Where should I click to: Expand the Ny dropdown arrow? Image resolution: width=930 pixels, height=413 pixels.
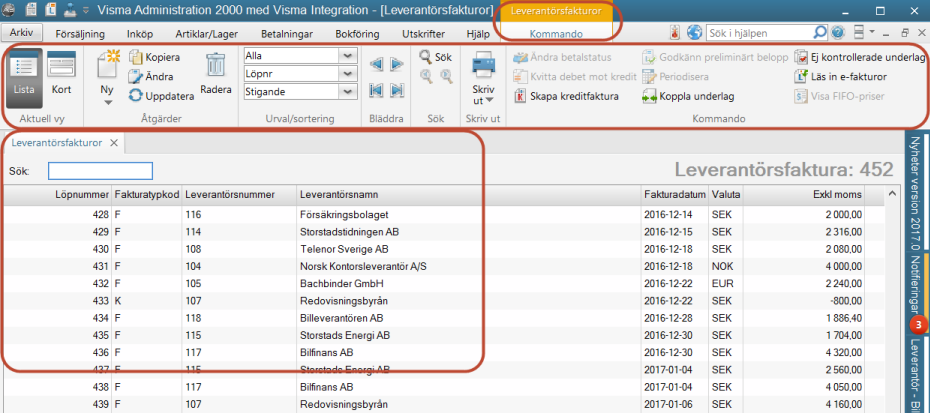[x=108, y=103]
